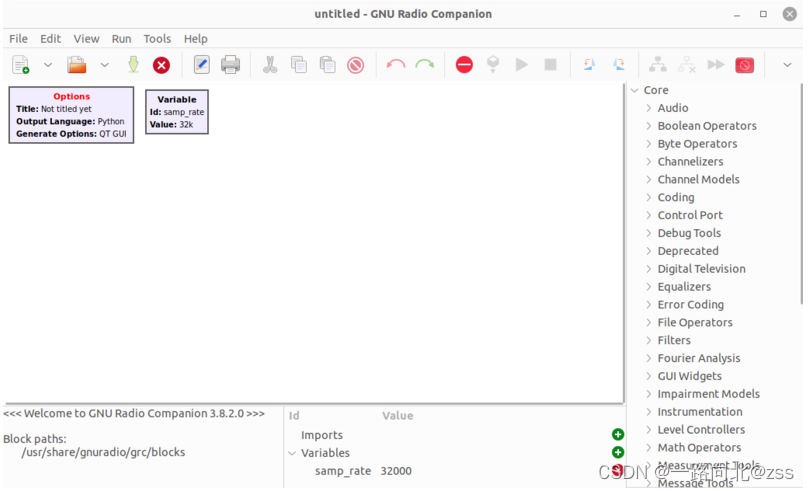
Task: Expand the Filters category
Action: pos(649,340)
